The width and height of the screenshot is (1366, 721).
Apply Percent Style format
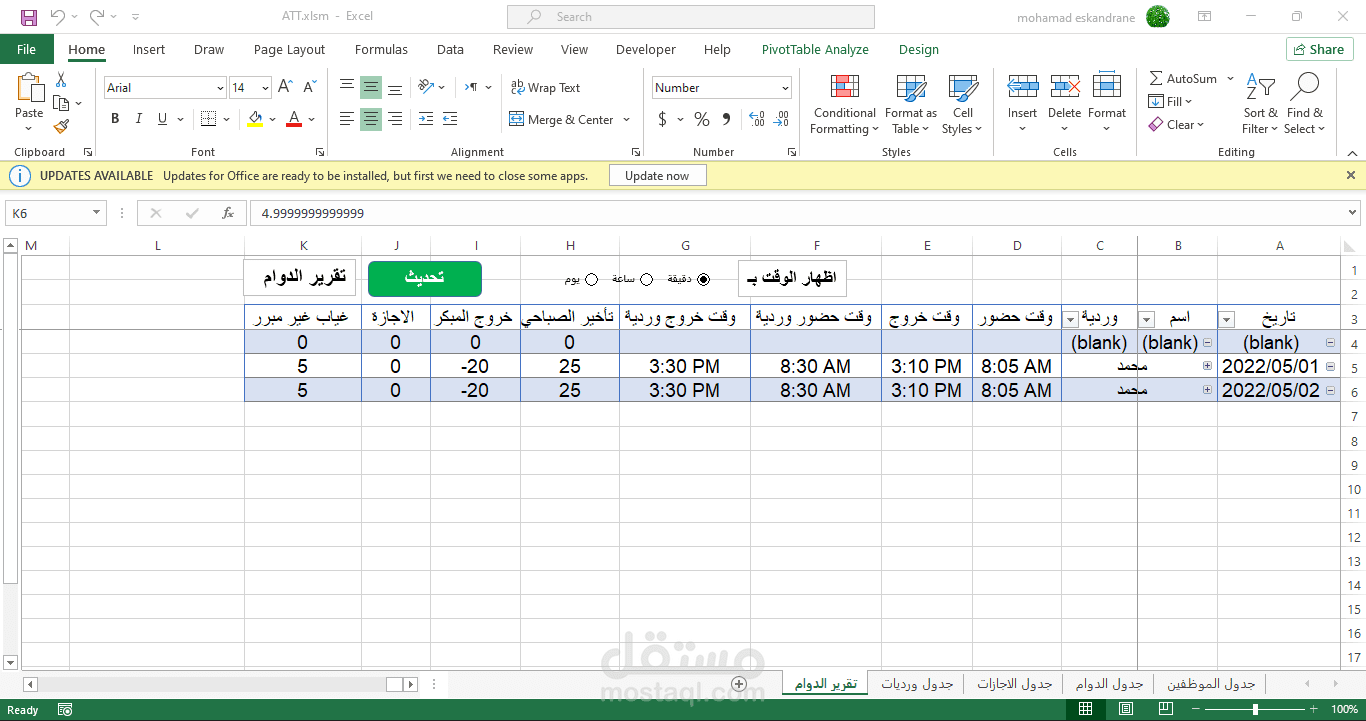click(702, 119)
